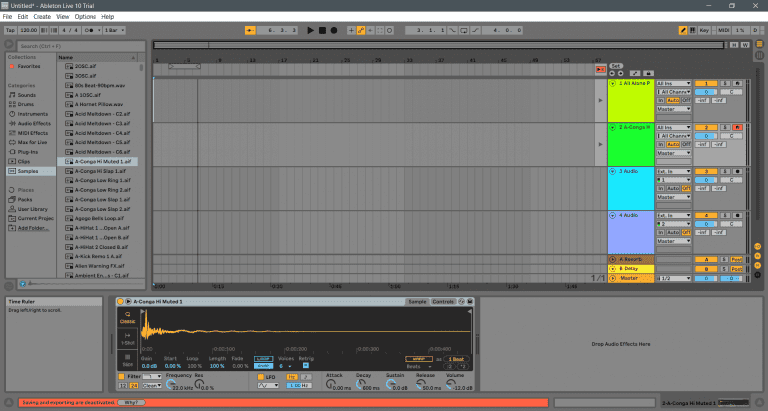This screenshot has height=411, width=768.
Task: Select the Instruments category
Action: [x=32, y=114]
